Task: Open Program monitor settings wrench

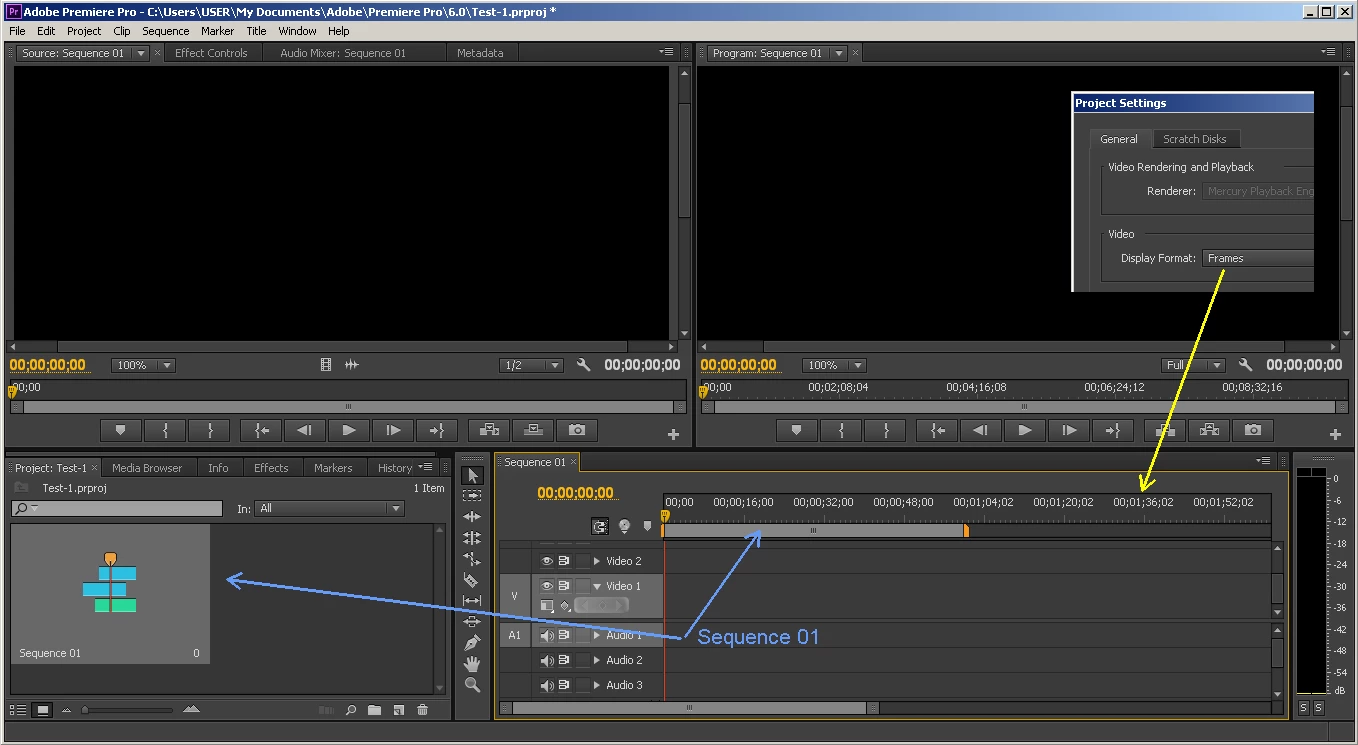Action: pos(1245,365)
